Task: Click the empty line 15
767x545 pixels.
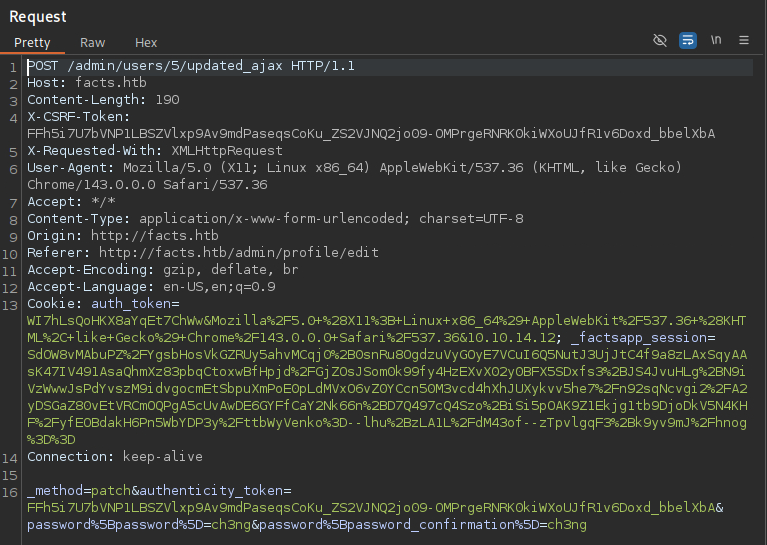Action: 389,475
